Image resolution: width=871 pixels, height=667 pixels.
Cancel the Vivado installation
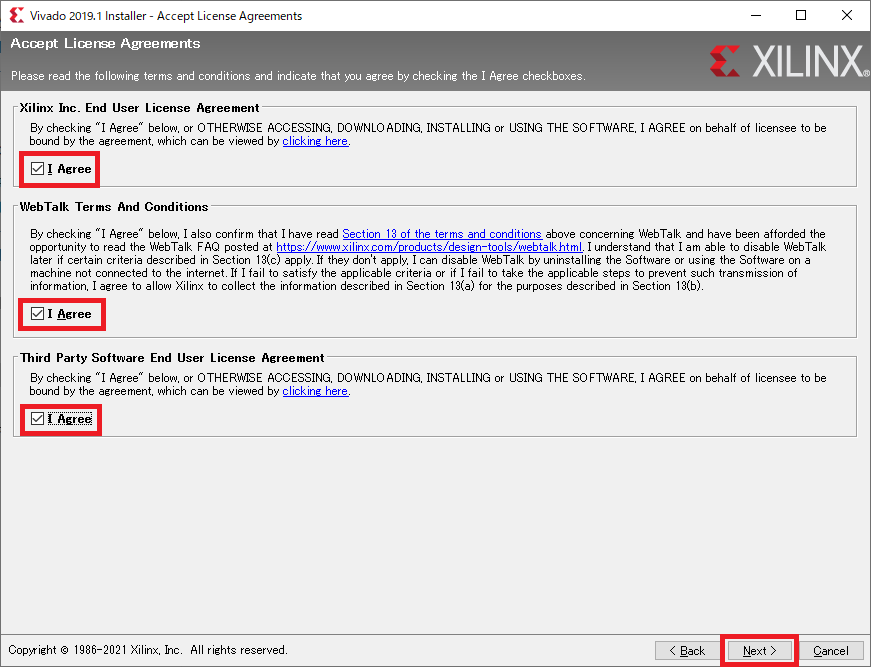click(830, 650)
